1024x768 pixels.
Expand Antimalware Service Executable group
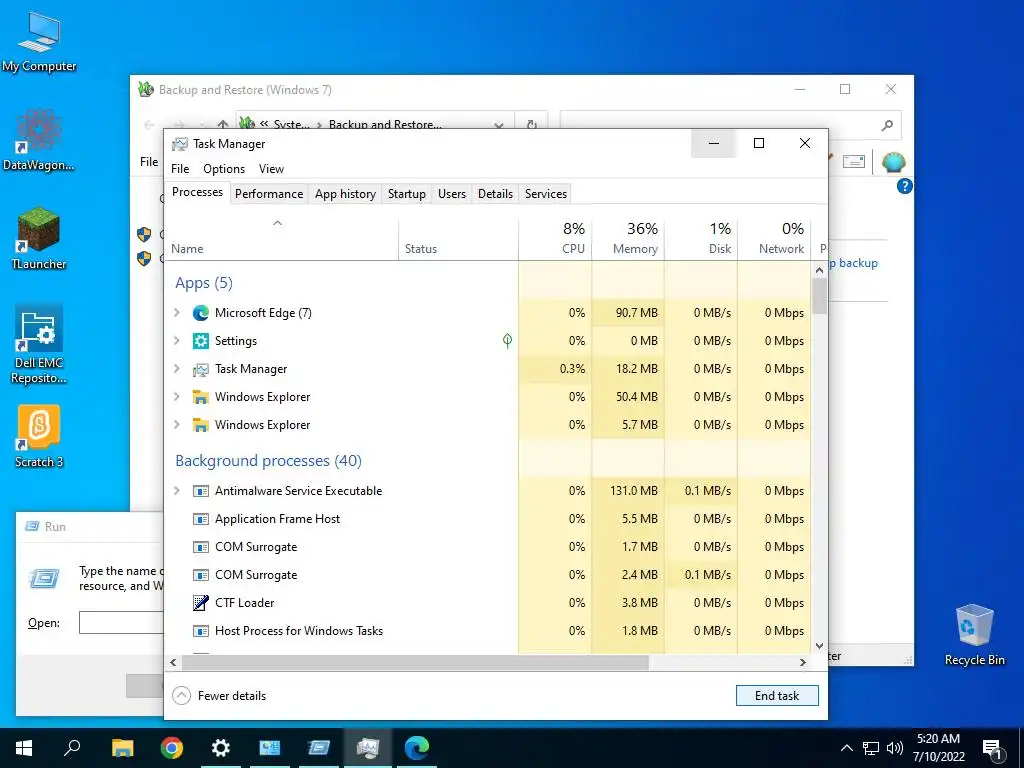(176, 490)
